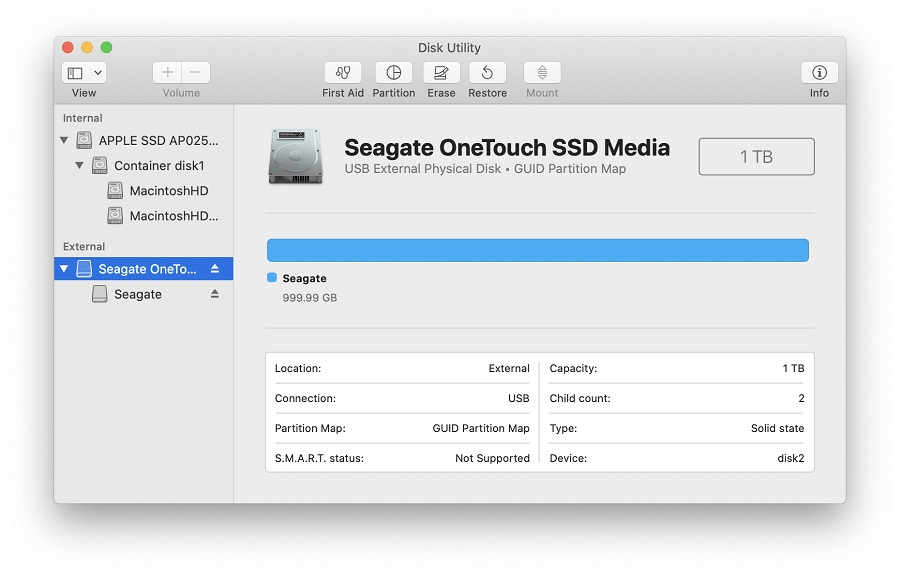Click the Mount toolbar icon

pos(542,73)
